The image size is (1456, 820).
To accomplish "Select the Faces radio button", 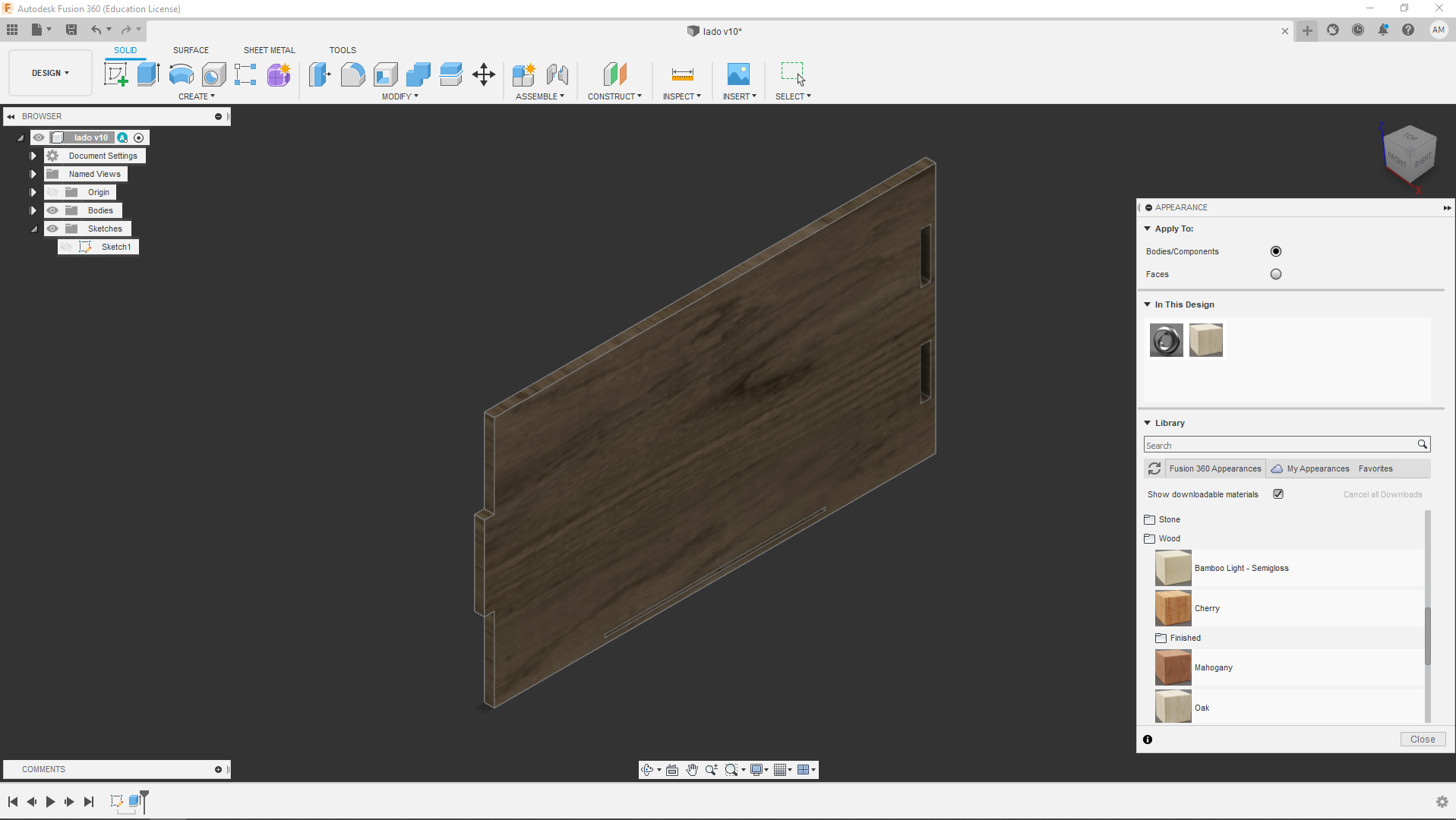I will pos(1275,274).
